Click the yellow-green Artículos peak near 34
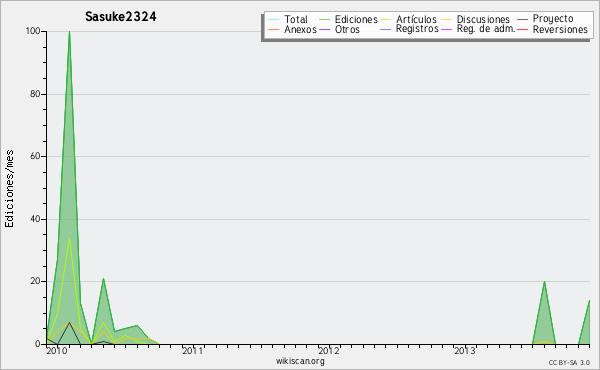The width and height of the screenshot is (600, 370). pyautogui.click(x=69, y=238)
